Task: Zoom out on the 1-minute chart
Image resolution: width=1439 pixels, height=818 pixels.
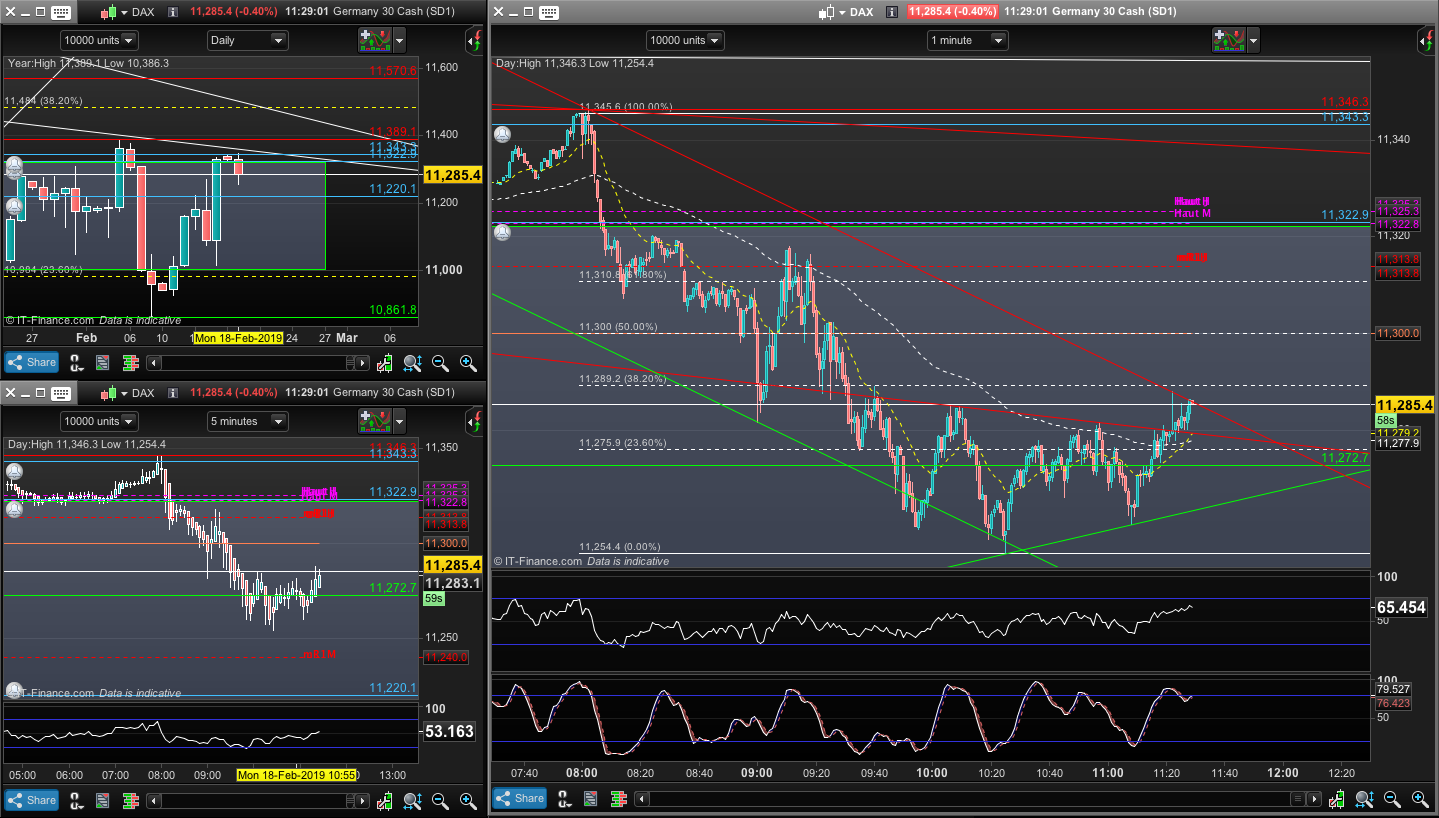Action: 1392,798
